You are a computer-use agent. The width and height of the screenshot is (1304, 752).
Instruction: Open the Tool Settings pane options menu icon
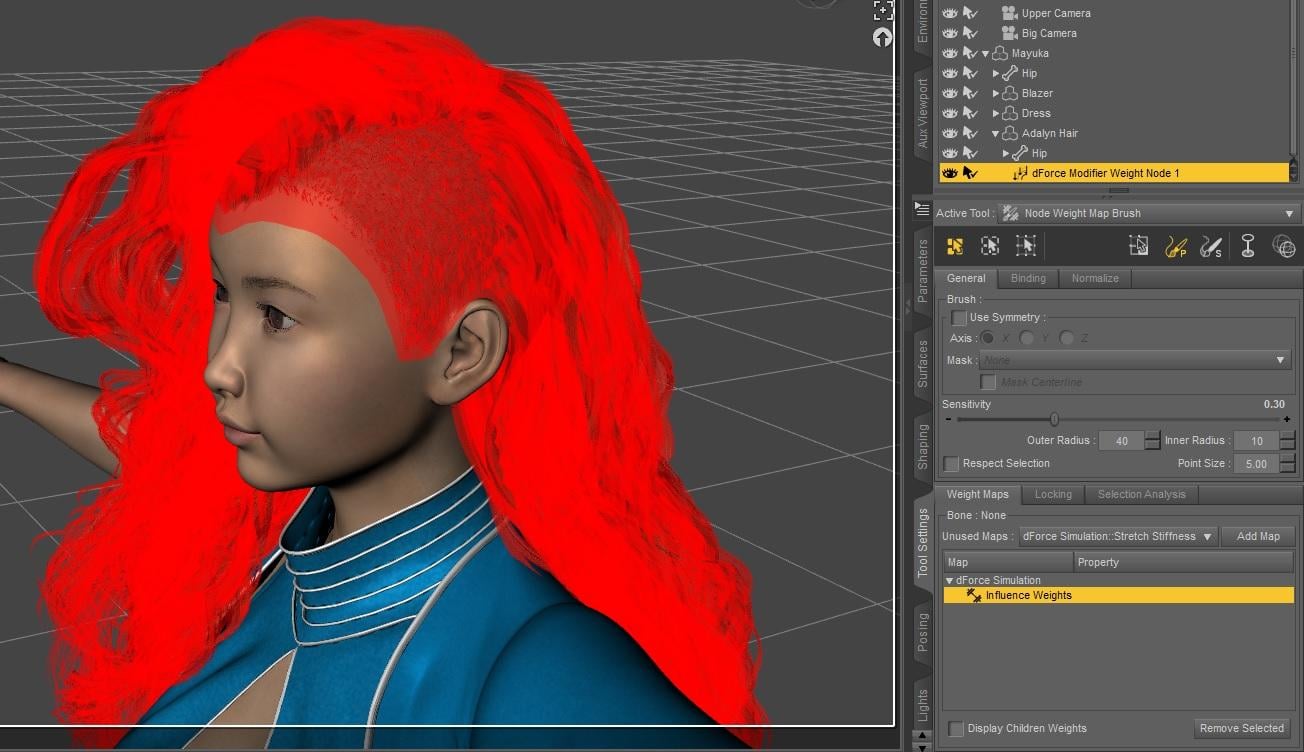click(922, 209)
